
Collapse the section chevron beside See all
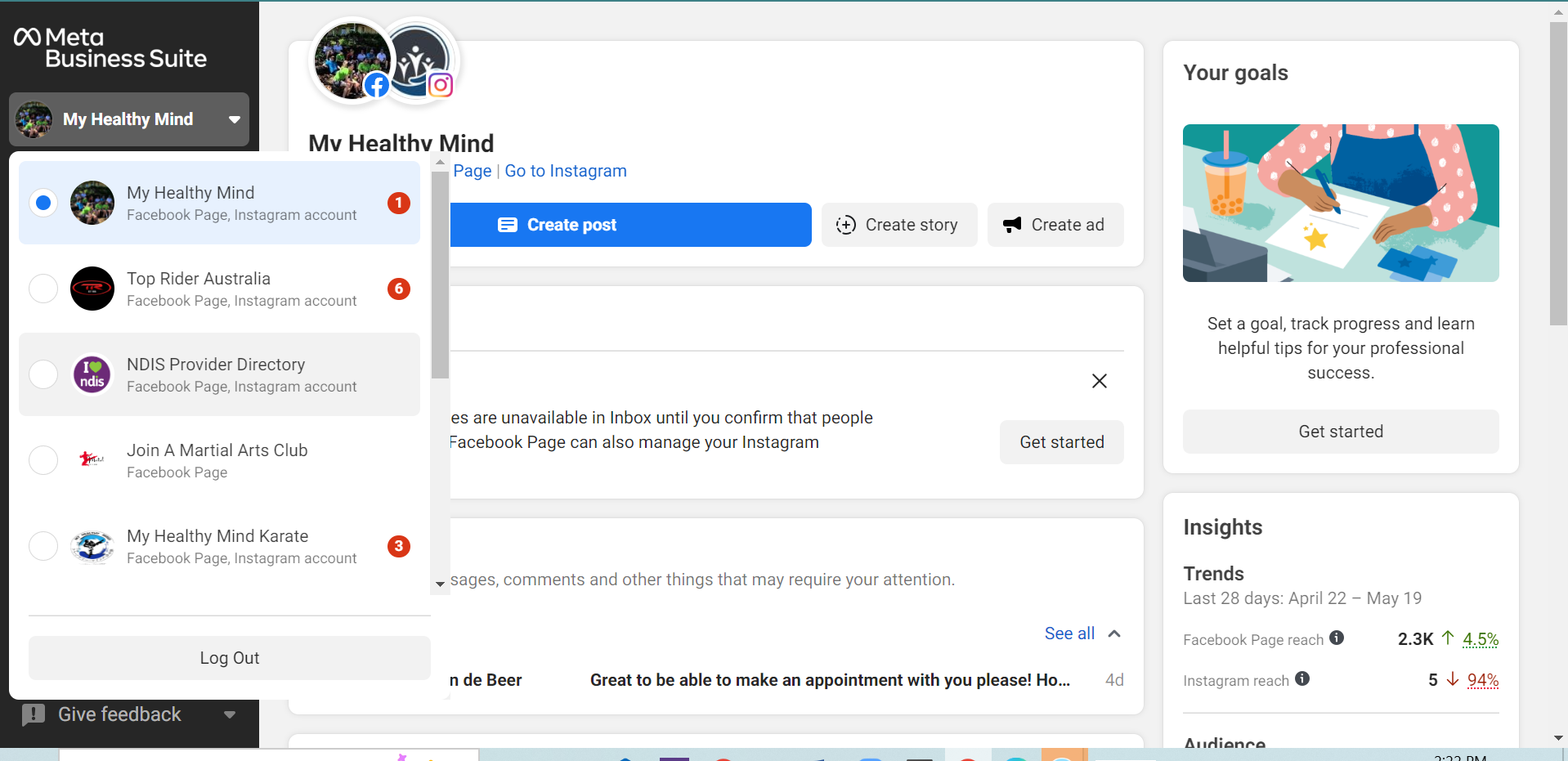[1114, 633]
